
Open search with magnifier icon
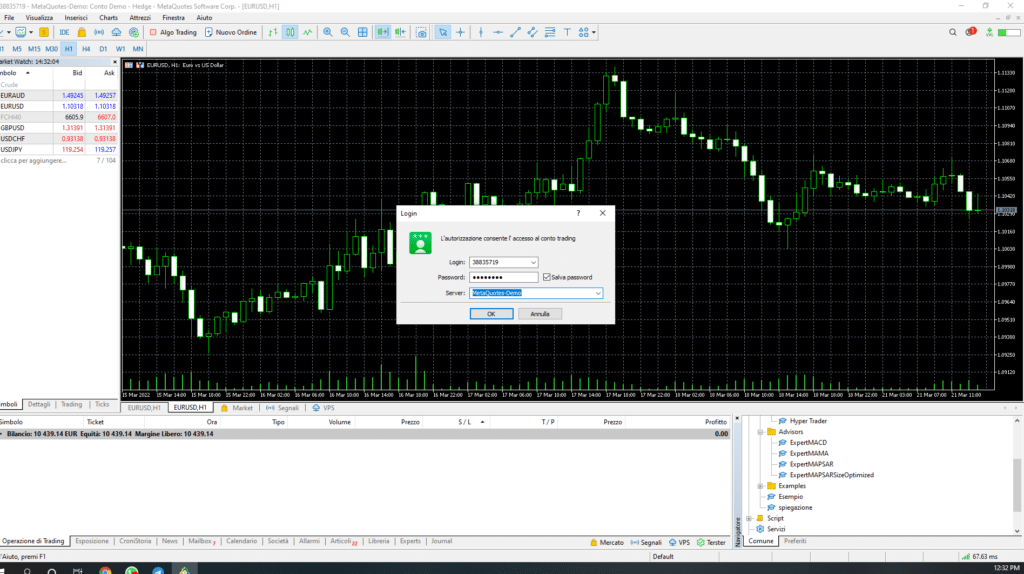point(953,32)
